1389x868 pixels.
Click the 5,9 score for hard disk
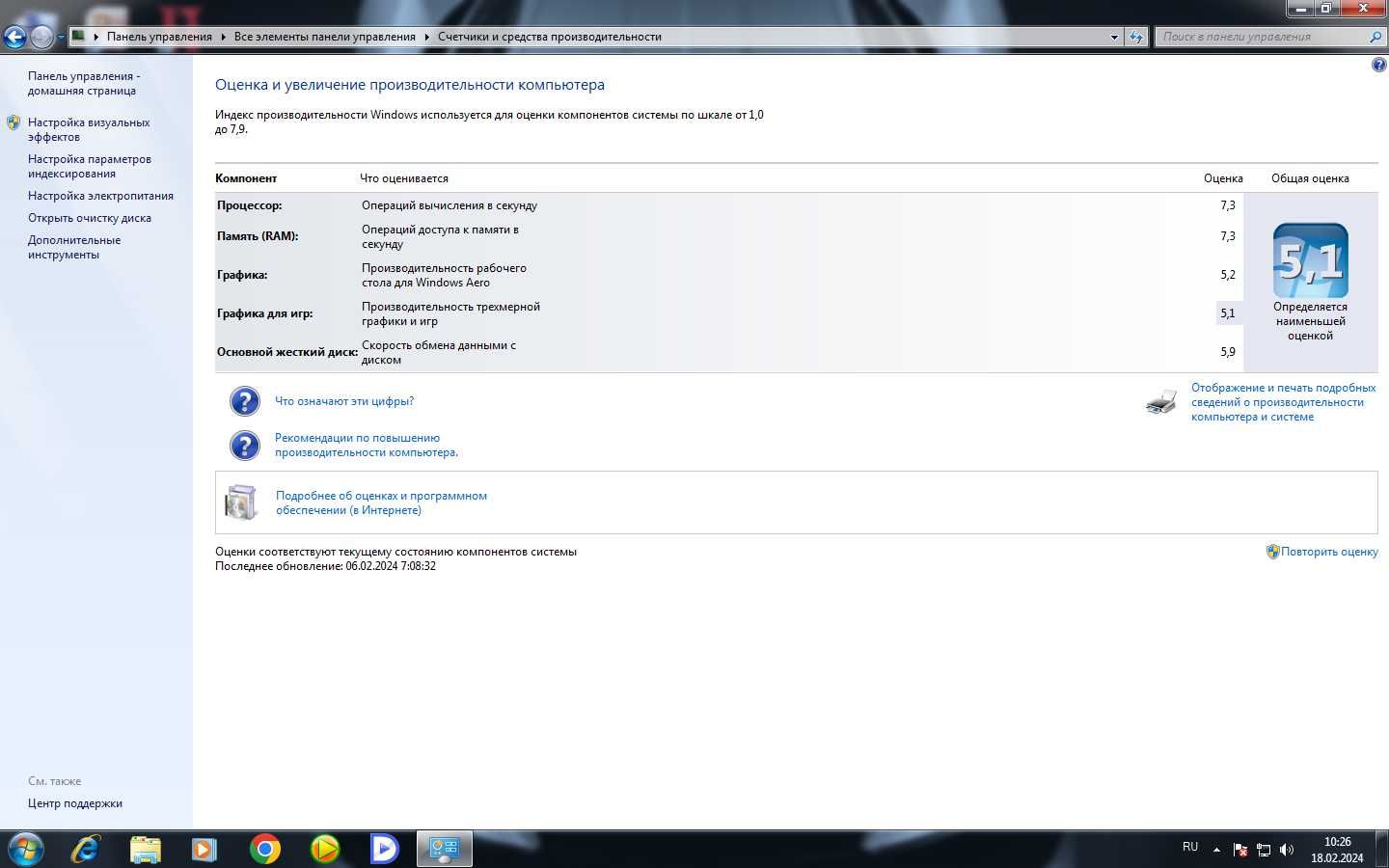coord(1227,352)
